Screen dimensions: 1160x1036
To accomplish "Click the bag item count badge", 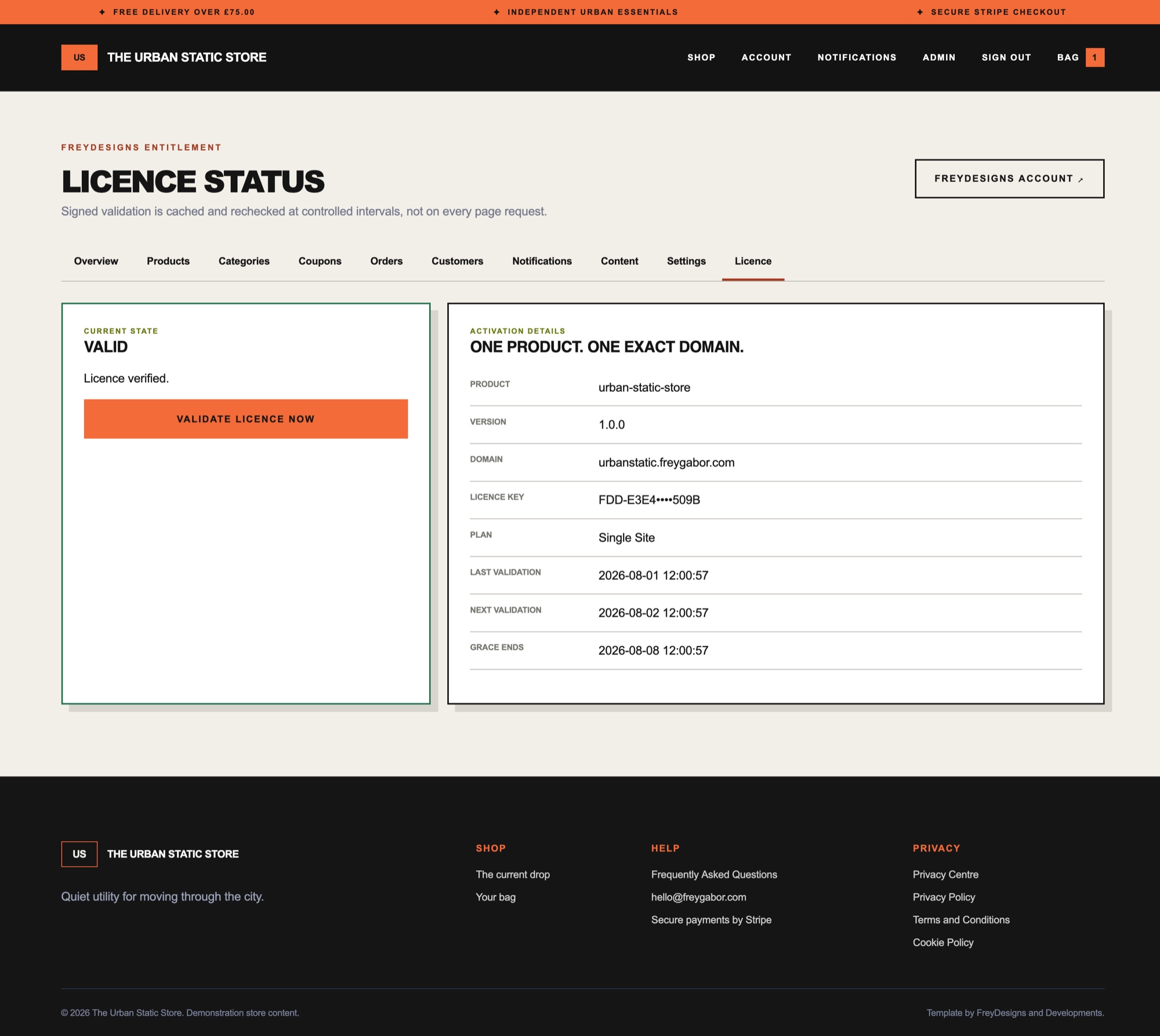I will [1094, 57].
